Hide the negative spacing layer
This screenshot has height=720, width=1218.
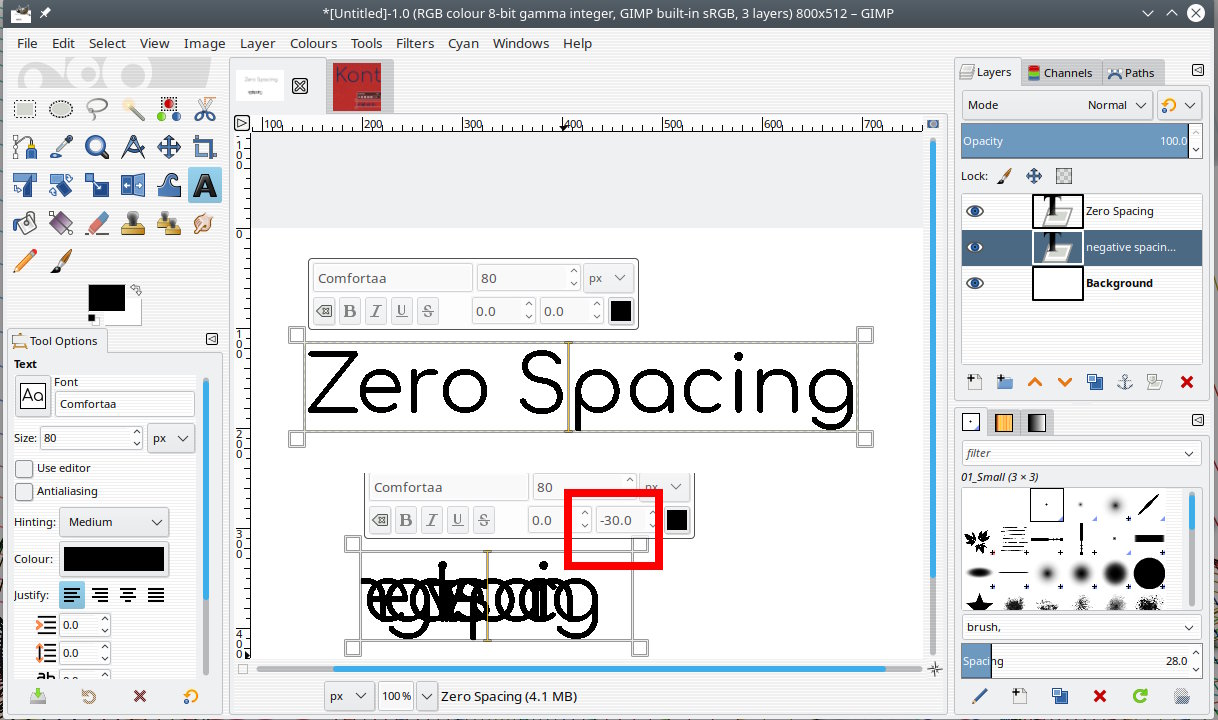pyautogui.click(x=975, y=247)
